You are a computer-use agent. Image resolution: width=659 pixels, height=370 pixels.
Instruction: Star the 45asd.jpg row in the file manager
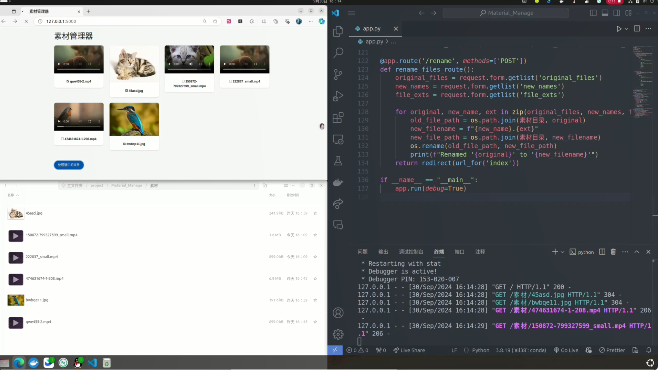pyautogui.click(x=315, y=214)
